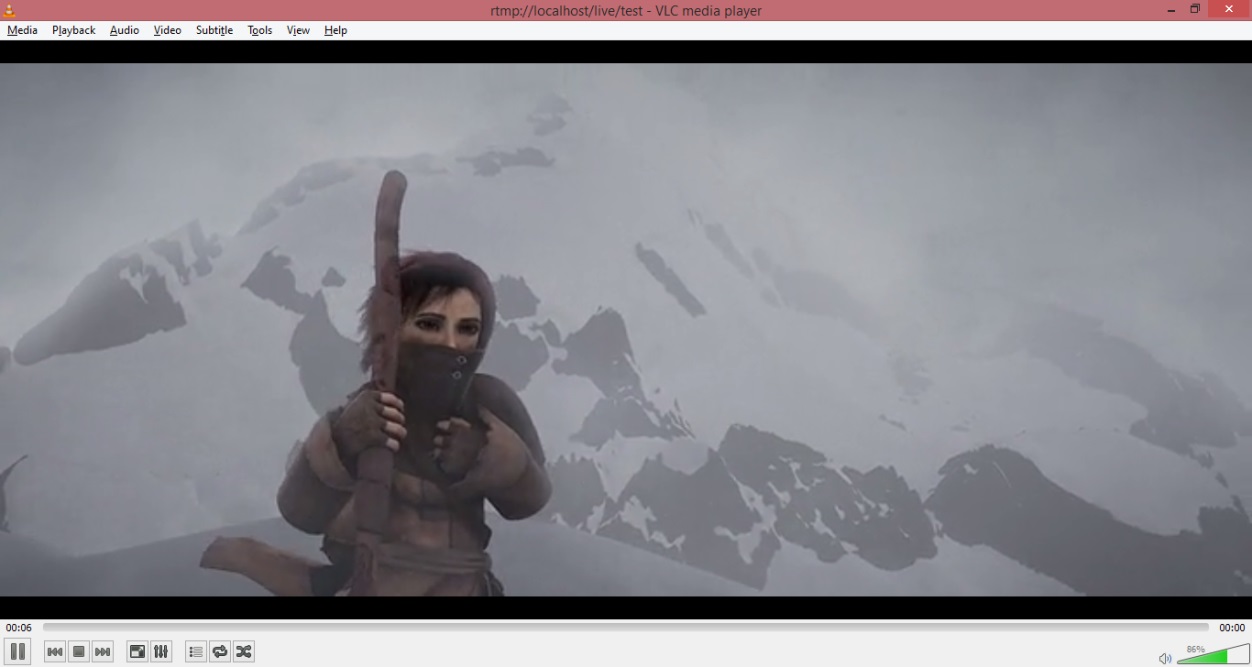The height and width of the screenshot is (667, 1252).
Task: Open the Help menu
Action: tap(335, 30)
